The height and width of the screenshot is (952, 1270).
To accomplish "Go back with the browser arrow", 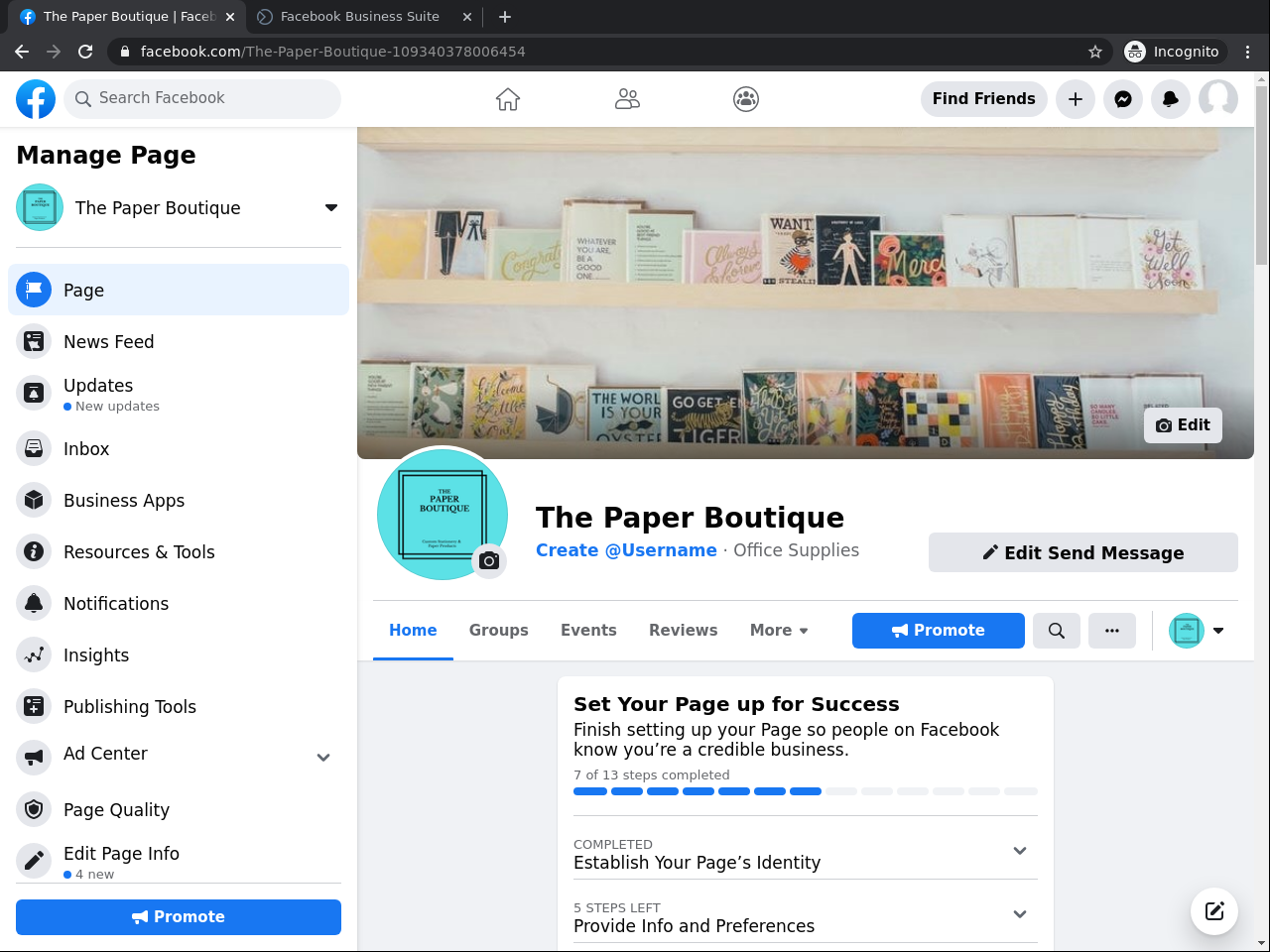I will pos(22,52).
